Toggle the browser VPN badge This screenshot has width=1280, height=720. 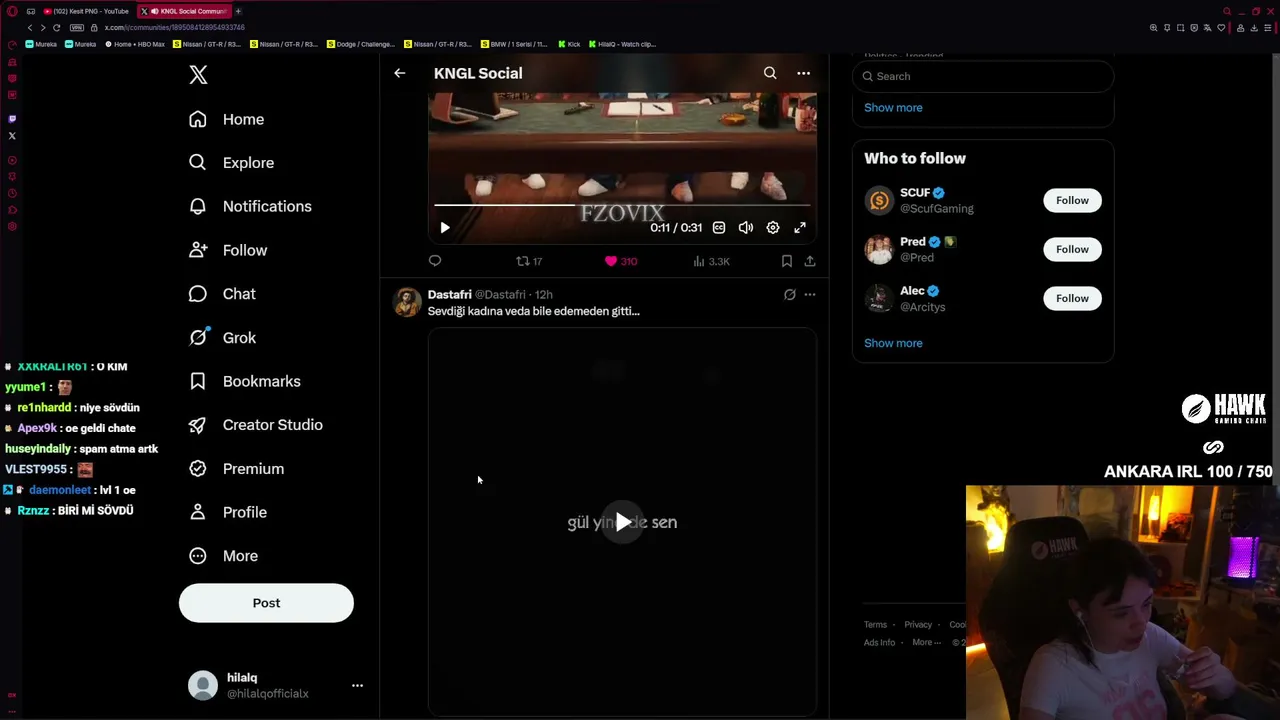coord(77,28)
